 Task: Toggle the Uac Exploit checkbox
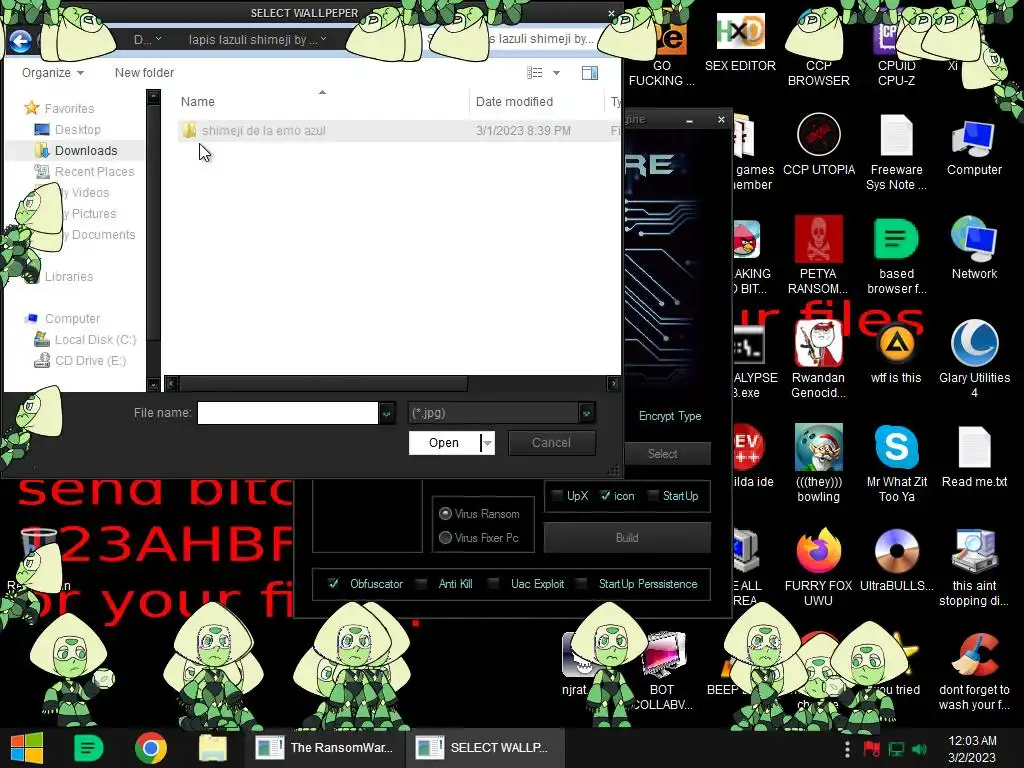pyautogui.click(x=494, y=584)
